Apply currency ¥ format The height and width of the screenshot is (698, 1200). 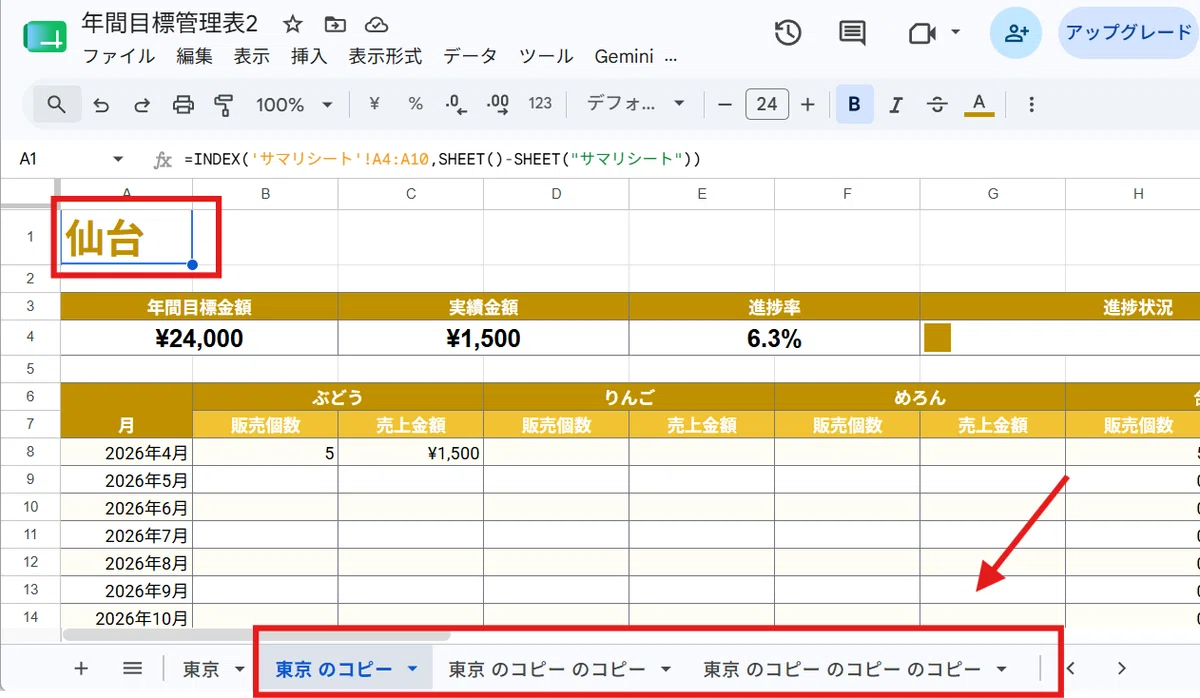(374, 104)
